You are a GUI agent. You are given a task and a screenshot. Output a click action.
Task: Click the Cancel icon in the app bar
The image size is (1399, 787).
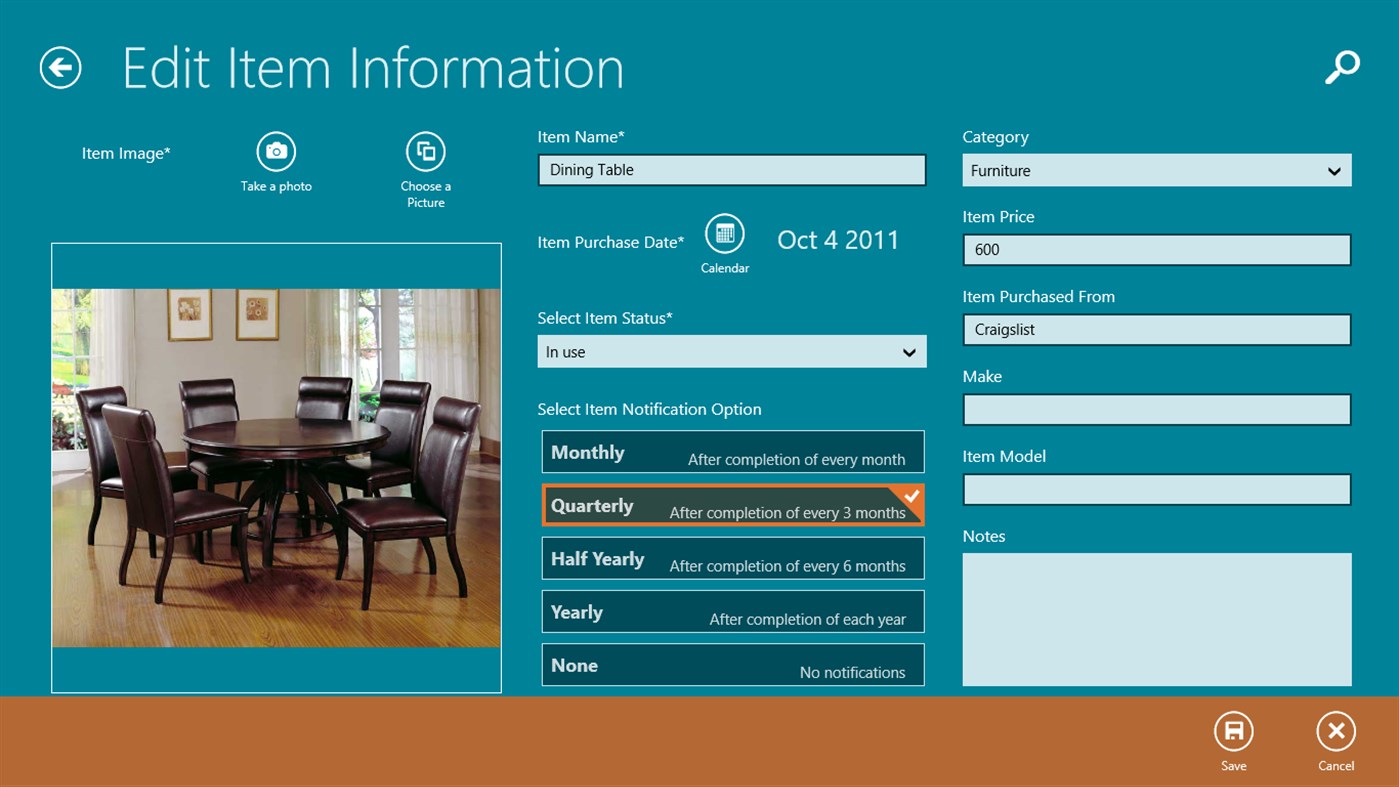coord(1336,733)
